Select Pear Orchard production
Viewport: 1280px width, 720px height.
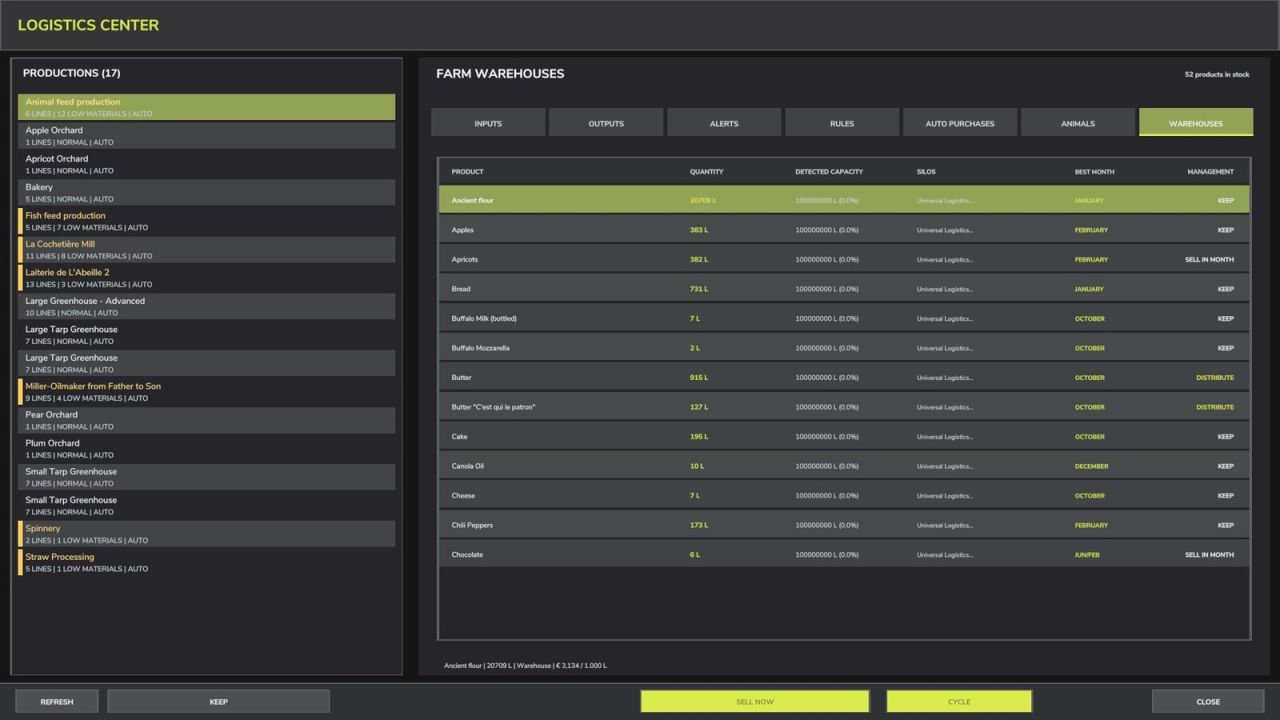click(x=206, y=420)
